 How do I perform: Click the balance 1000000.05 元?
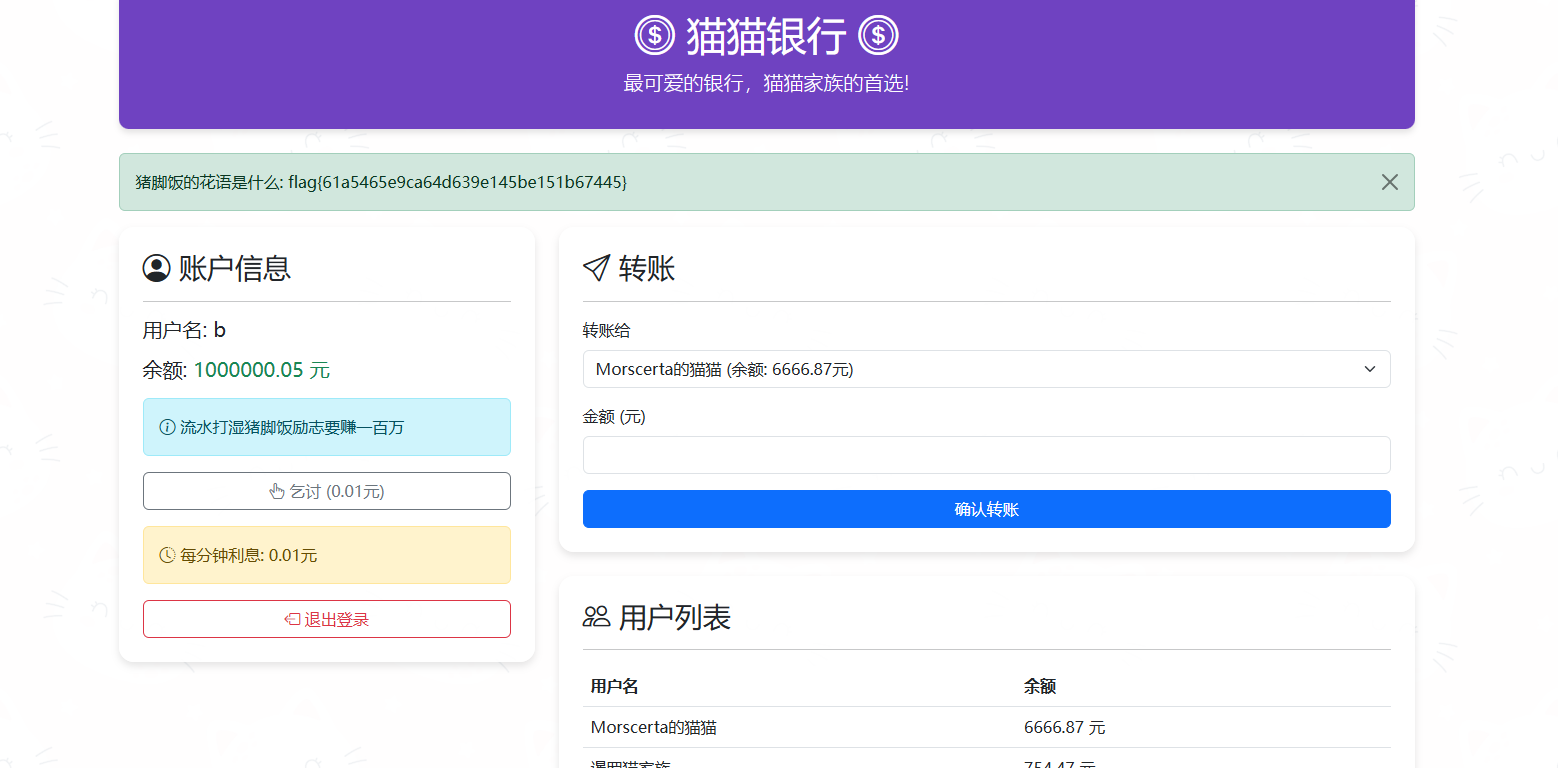click(x=262, y=370)
